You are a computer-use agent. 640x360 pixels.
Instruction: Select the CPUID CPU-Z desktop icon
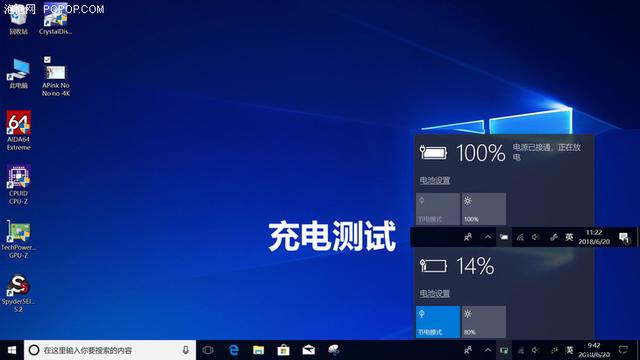tap(18, 184)
